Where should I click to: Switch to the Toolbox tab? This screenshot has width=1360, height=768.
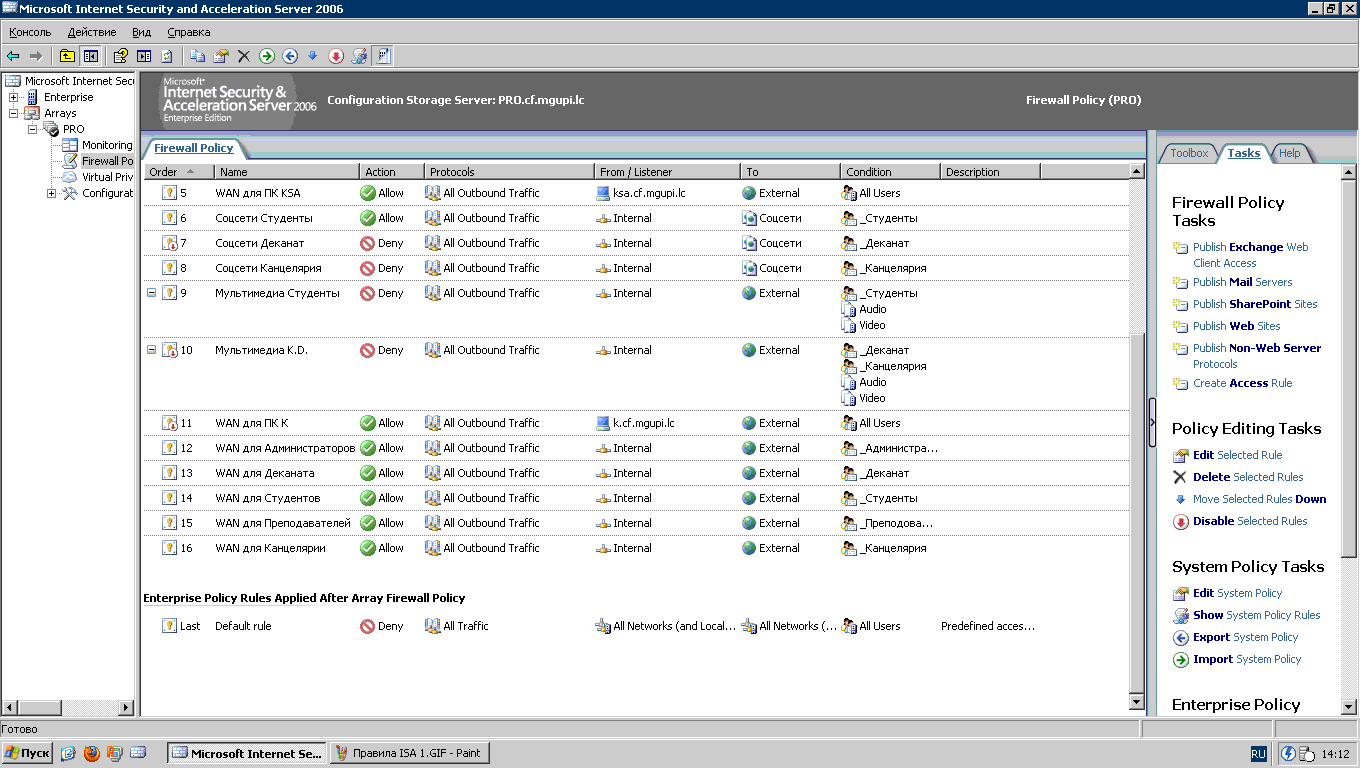(1189, 153)
